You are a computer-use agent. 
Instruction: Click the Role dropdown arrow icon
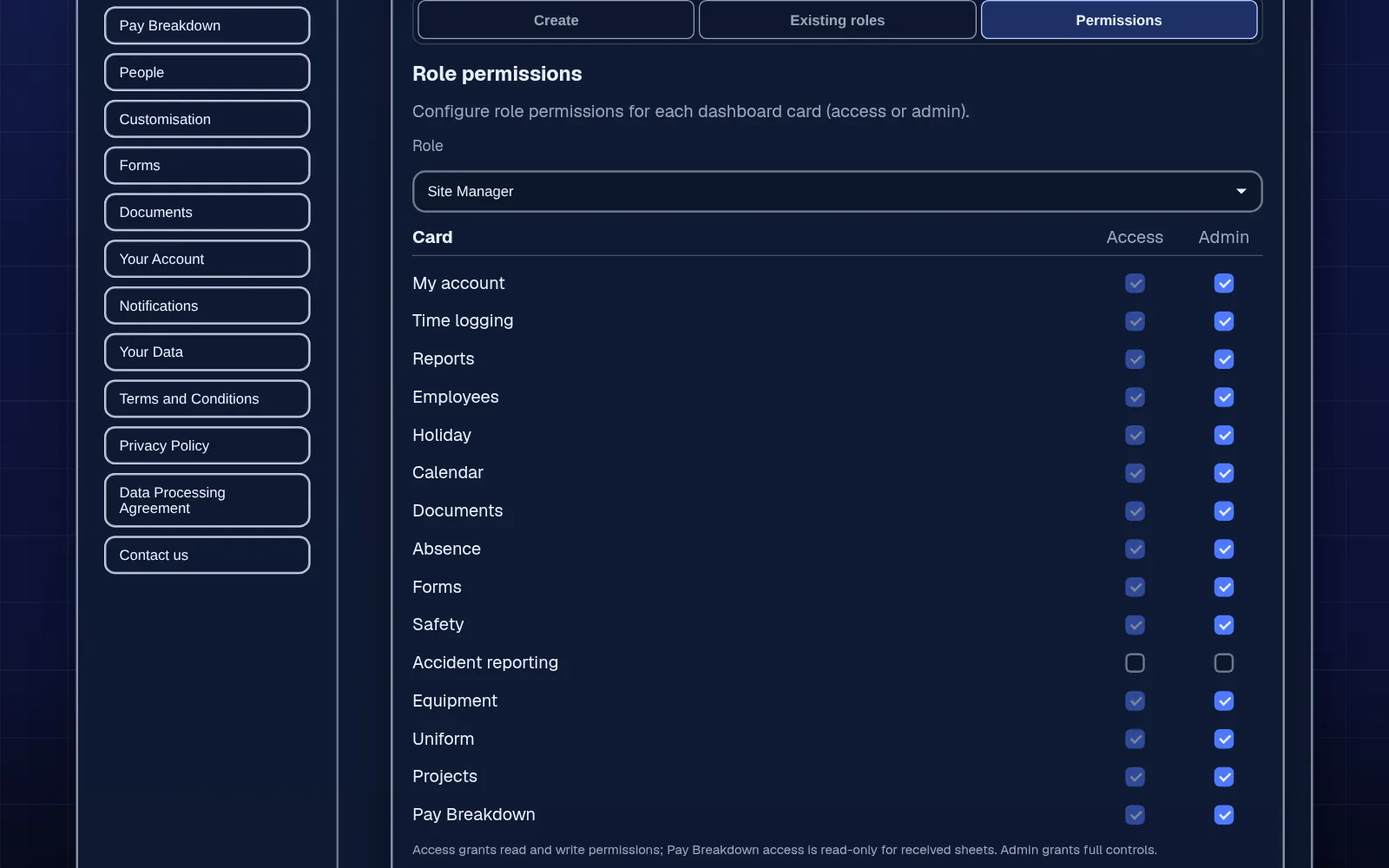click(x=1241, y=191)
